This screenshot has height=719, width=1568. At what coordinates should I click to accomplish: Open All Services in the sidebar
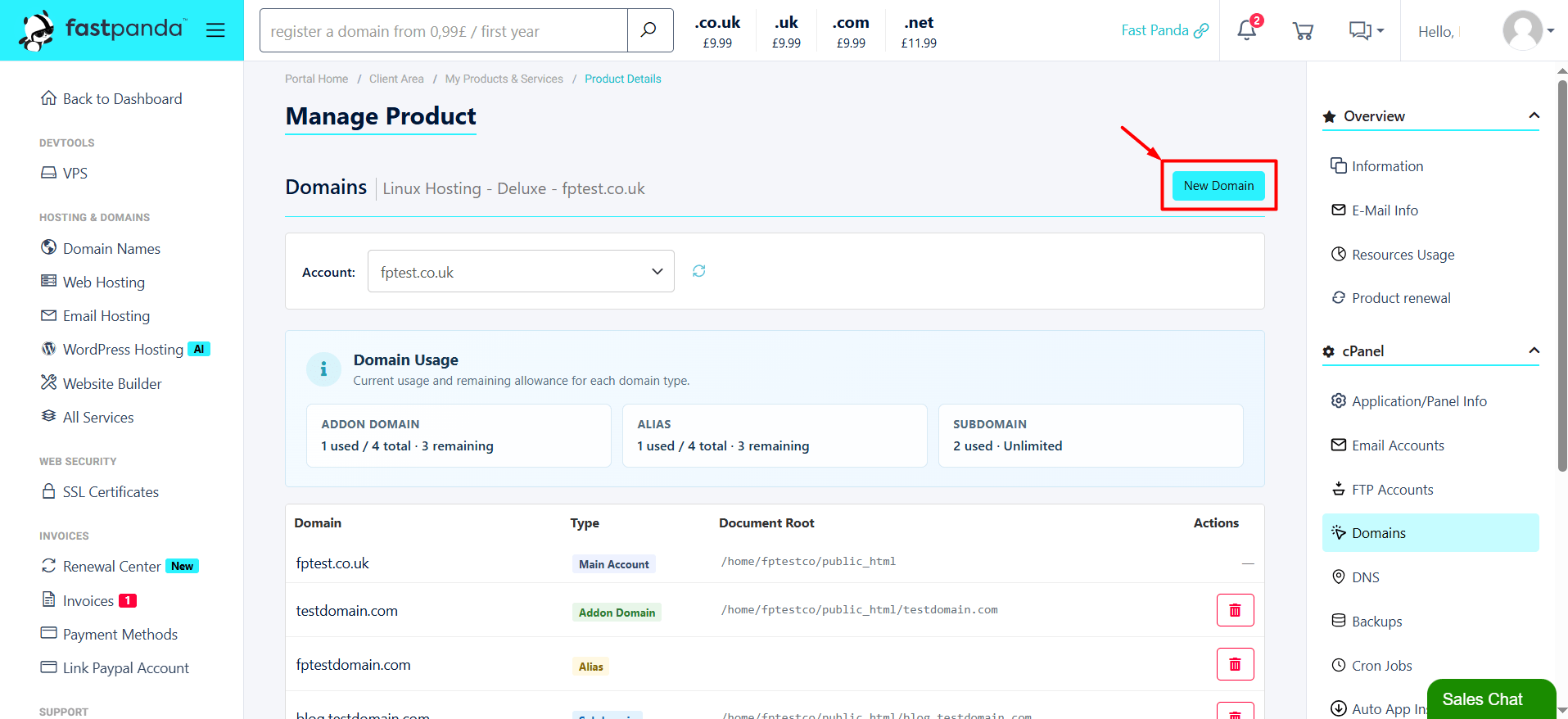pos(88,417)
